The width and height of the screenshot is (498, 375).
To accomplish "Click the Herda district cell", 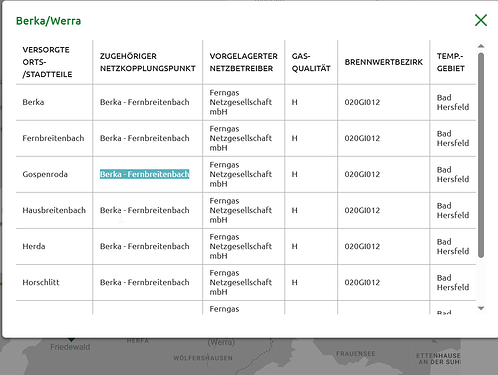I will [34, 246].
